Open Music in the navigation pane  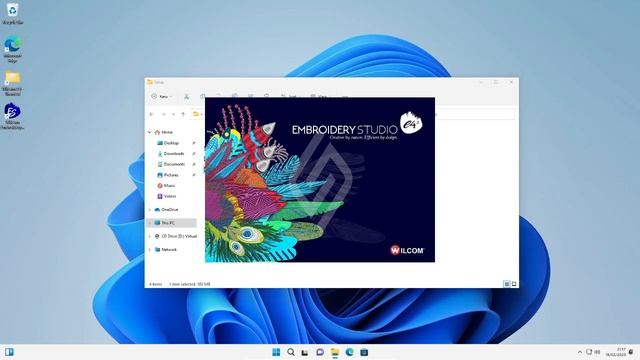[166, 185]
